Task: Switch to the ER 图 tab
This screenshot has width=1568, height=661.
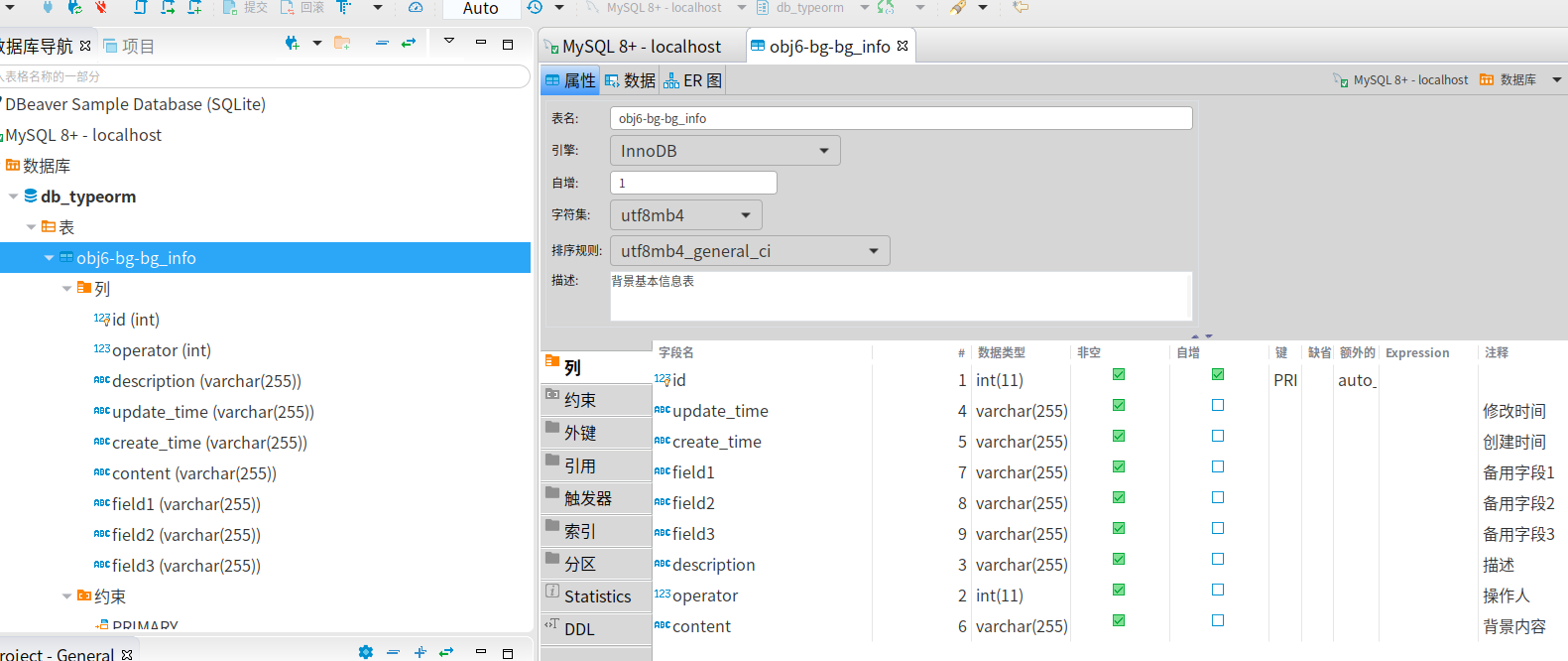Action: tap(693, 80)
